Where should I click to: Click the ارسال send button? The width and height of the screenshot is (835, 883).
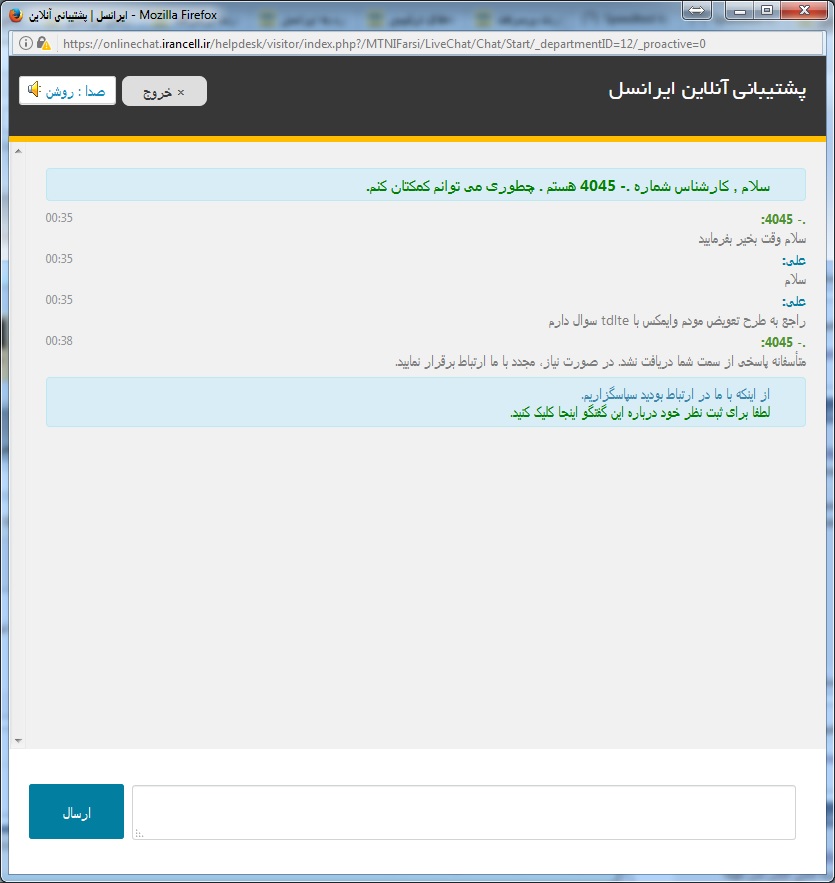[77, 811]
